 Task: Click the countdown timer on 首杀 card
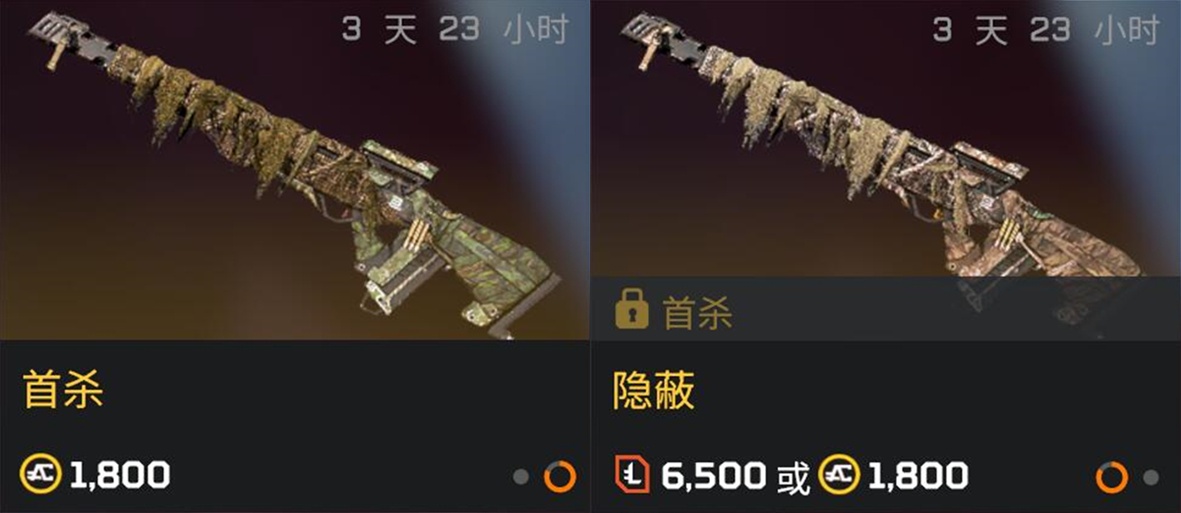point(455,30)
